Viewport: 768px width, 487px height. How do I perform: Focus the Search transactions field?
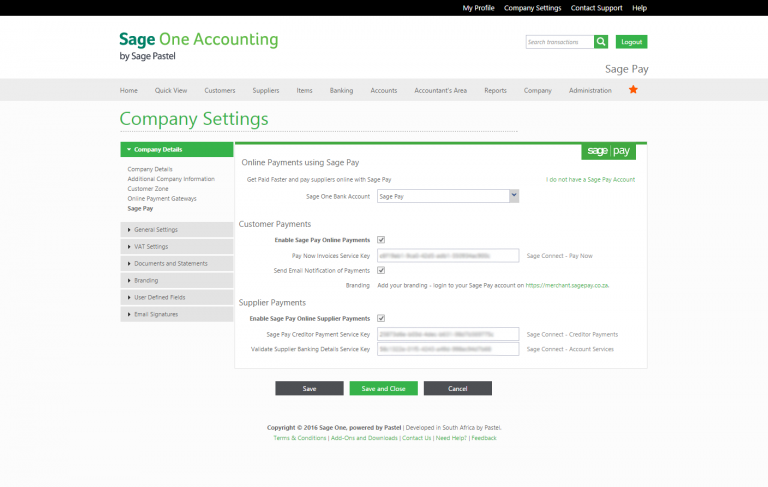(560, 42)
